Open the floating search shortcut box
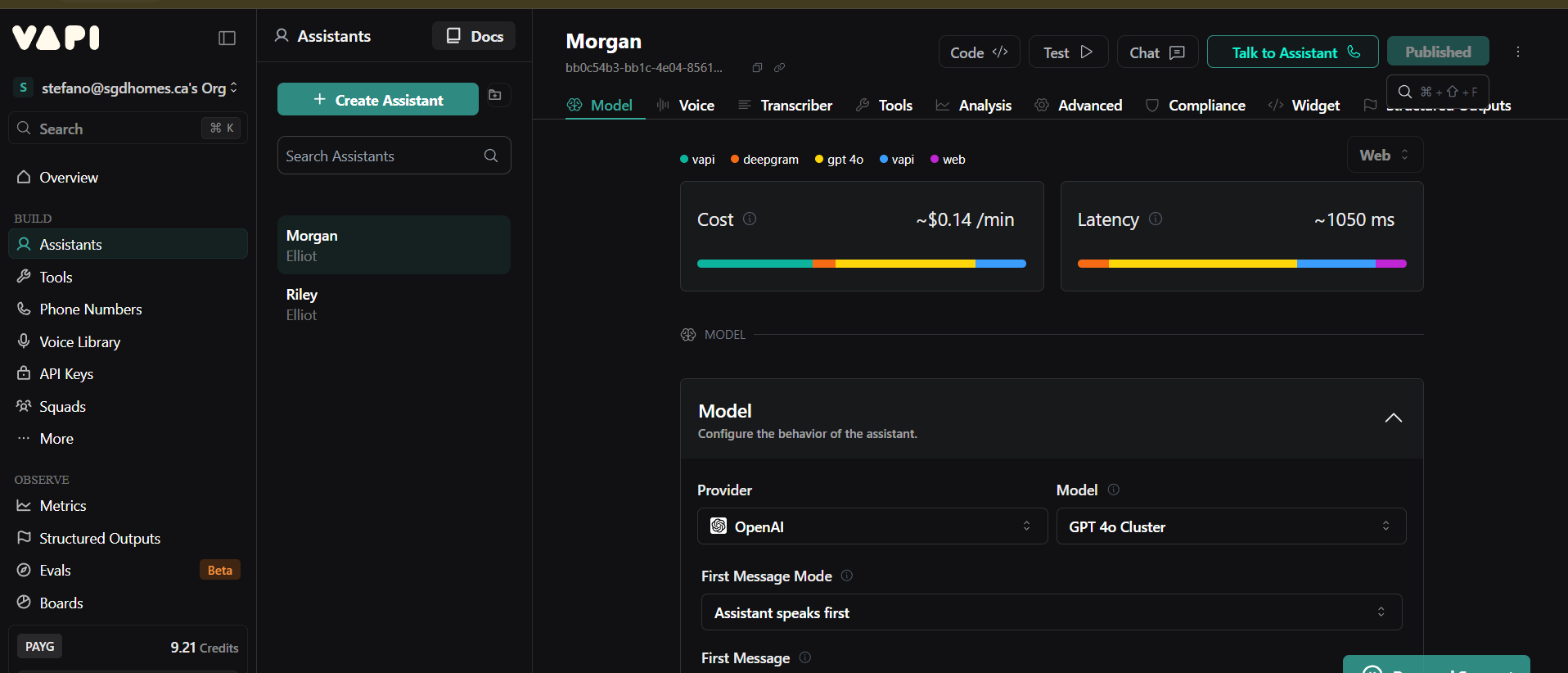 1437,92
